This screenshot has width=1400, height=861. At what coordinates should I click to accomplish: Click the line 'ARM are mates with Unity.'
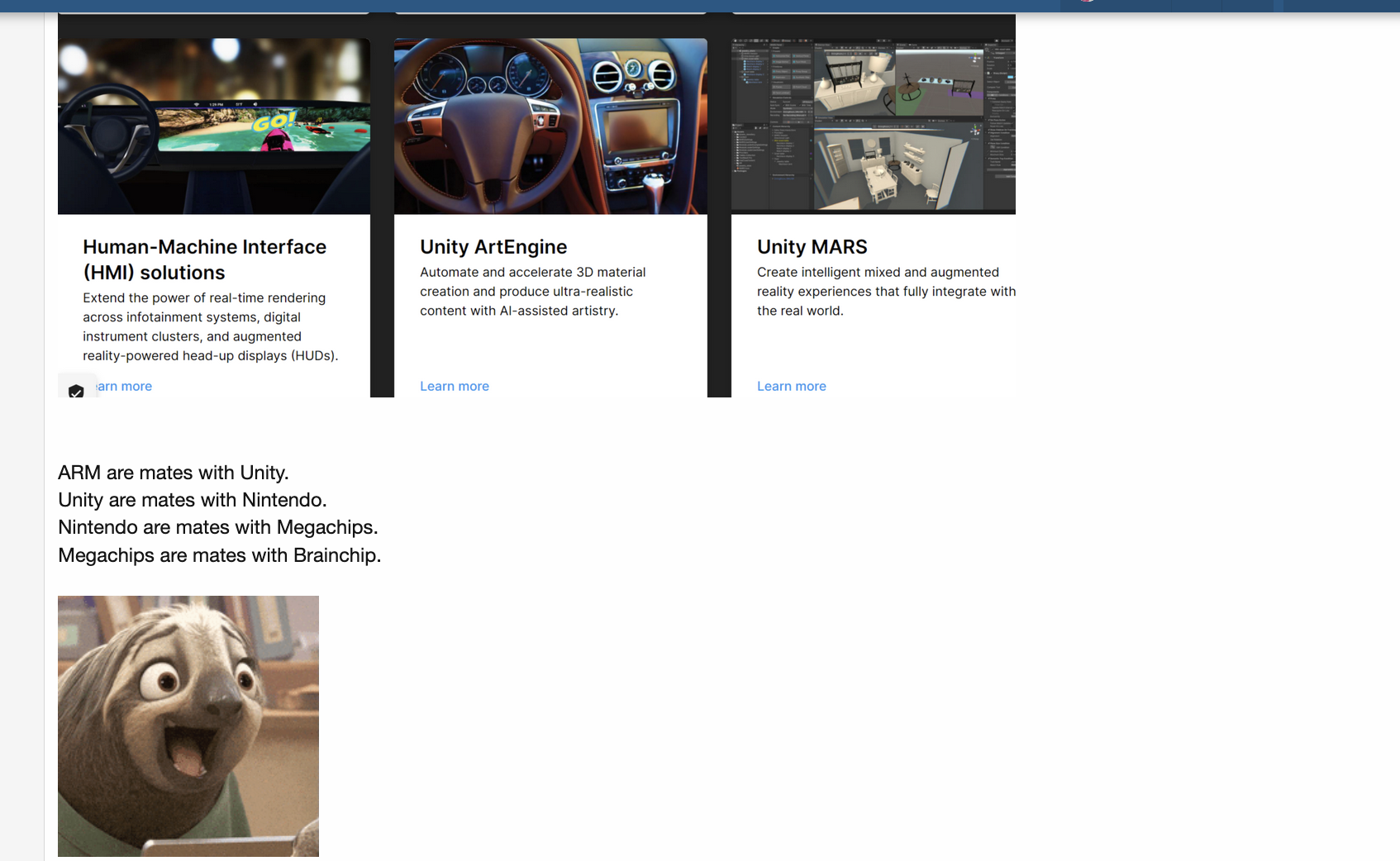(x=174, y=473)
